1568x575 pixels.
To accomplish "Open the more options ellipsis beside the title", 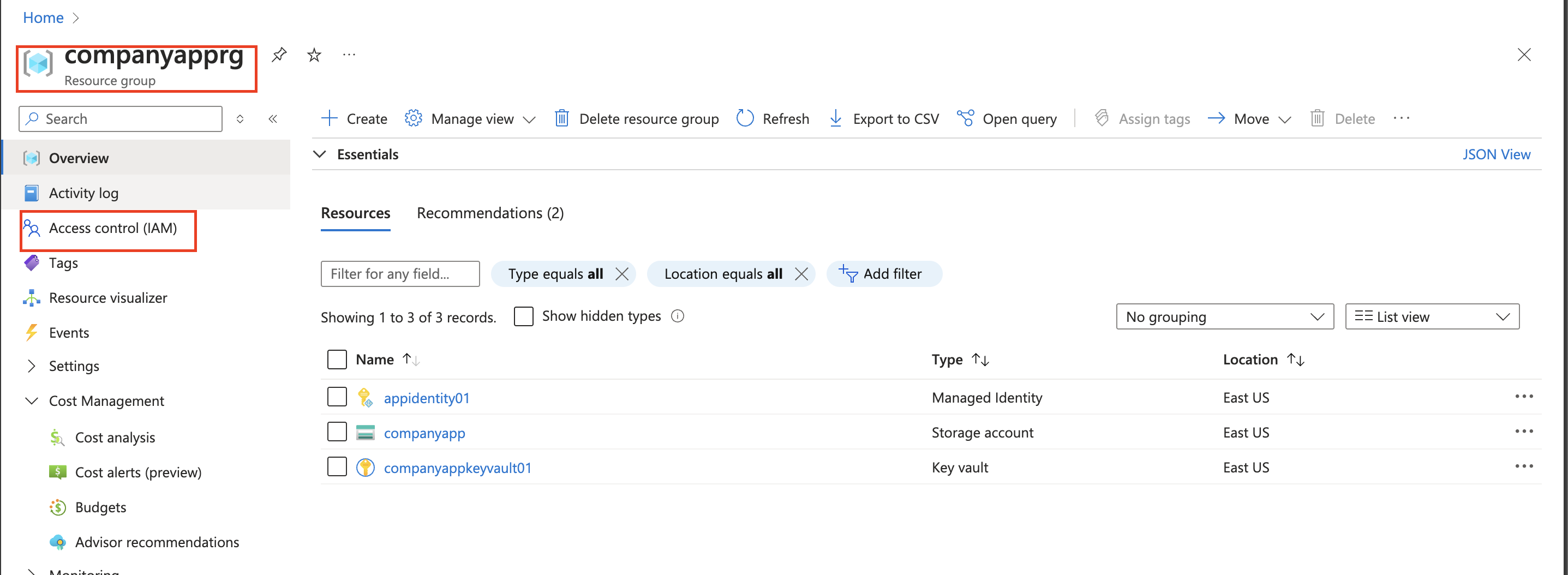I will [x=349, y=55].
